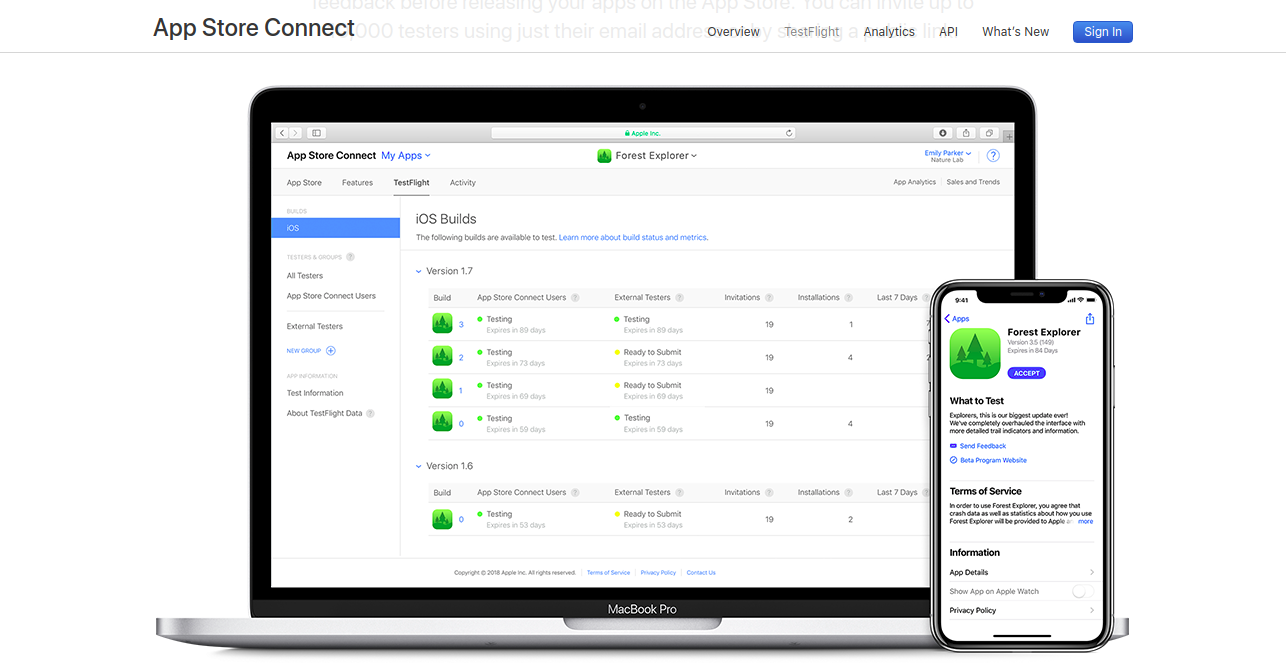Click the Safari forward arrow in MacBook browser
1286x672 pixels.
tap(295, 132)
